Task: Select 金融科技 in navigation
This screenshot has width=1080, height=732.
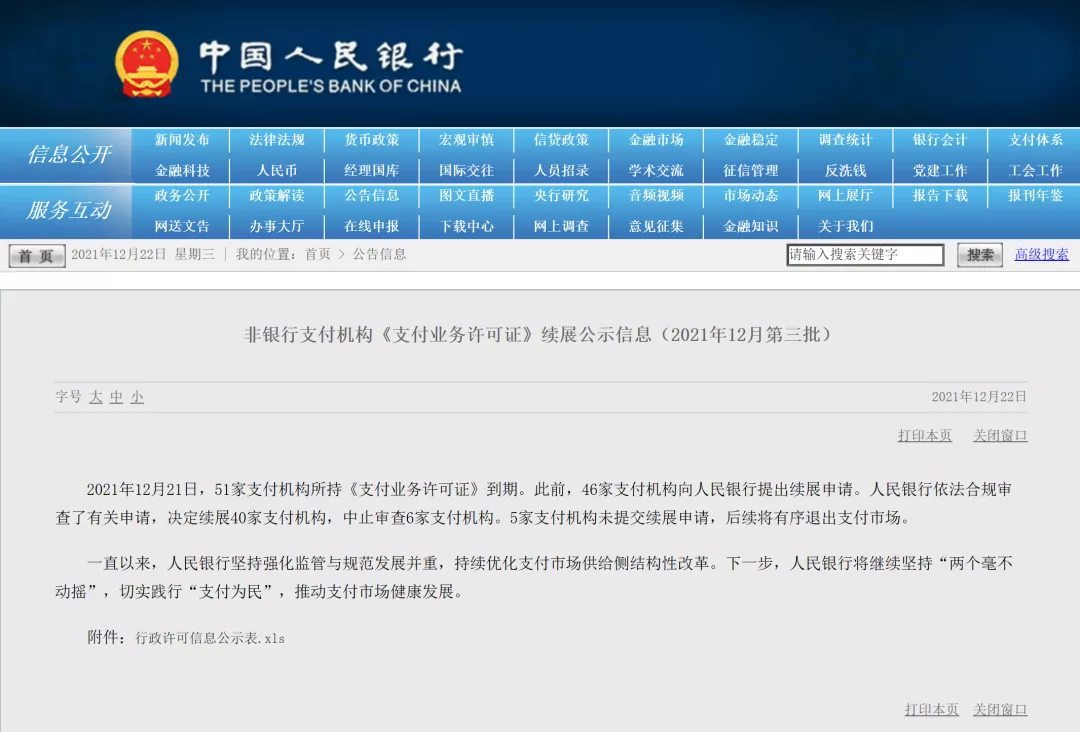Action: [x=182, y=170]
